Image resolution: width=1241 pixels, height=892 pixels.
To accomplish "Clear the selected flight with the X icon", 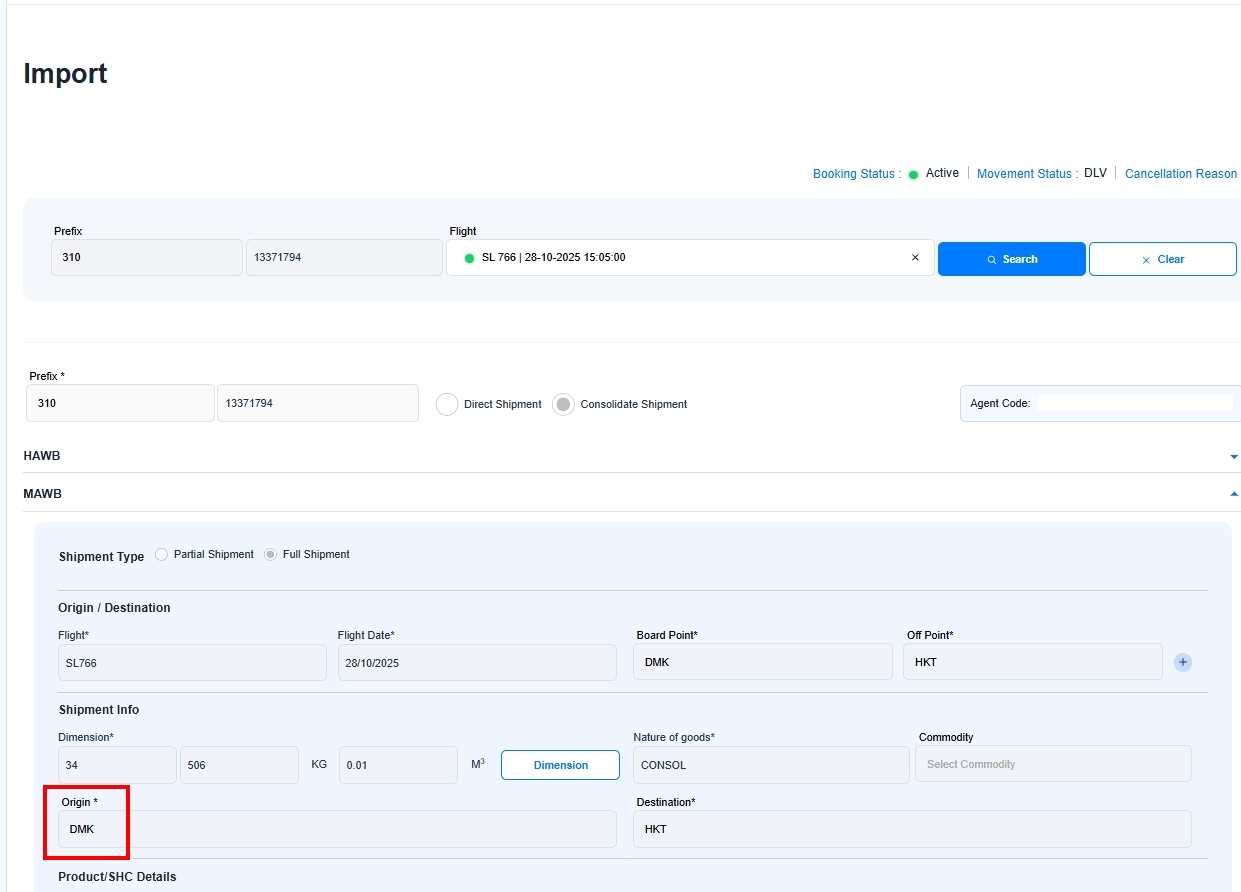I will [914, 258].
